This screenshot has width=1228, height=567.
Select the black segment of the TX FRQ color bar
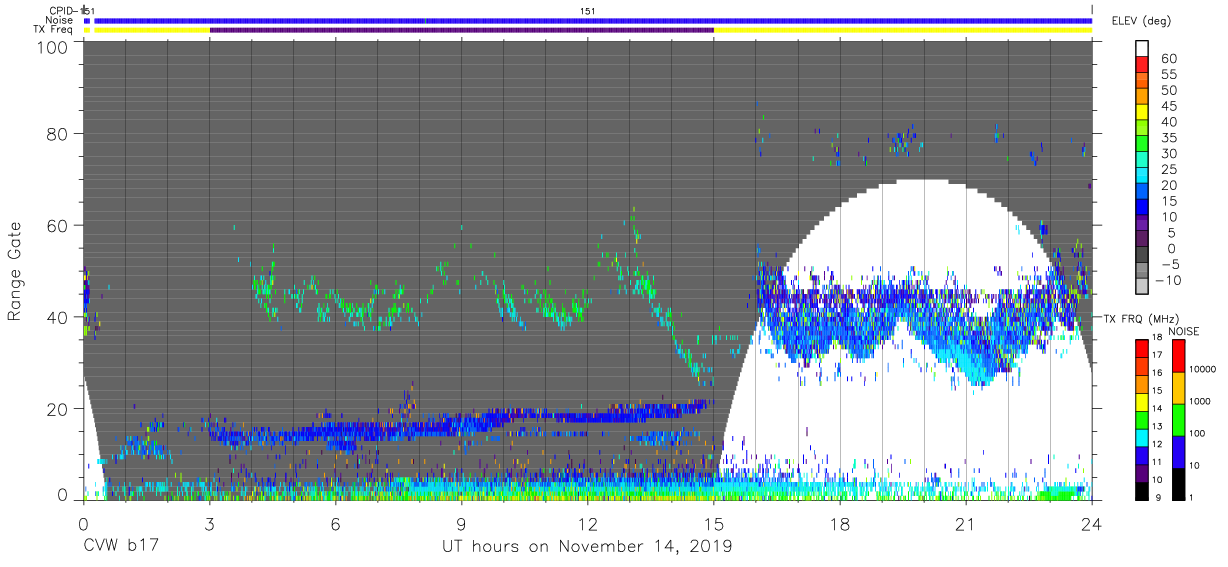pos(1143,490)
